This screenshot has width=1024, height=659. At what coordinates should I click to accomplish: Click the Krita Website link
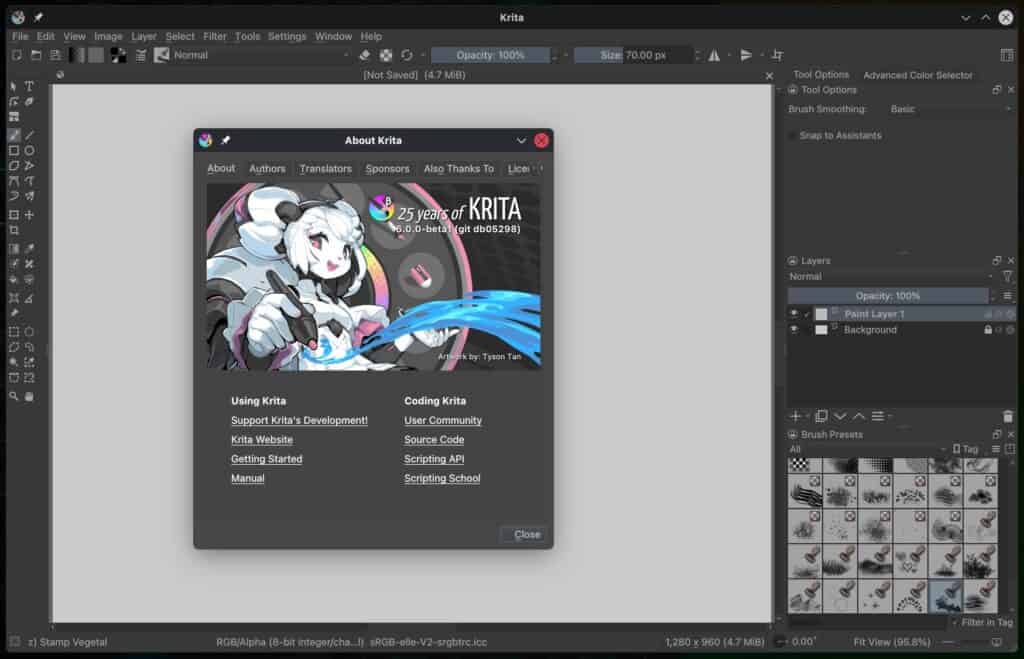pos(262,440)
